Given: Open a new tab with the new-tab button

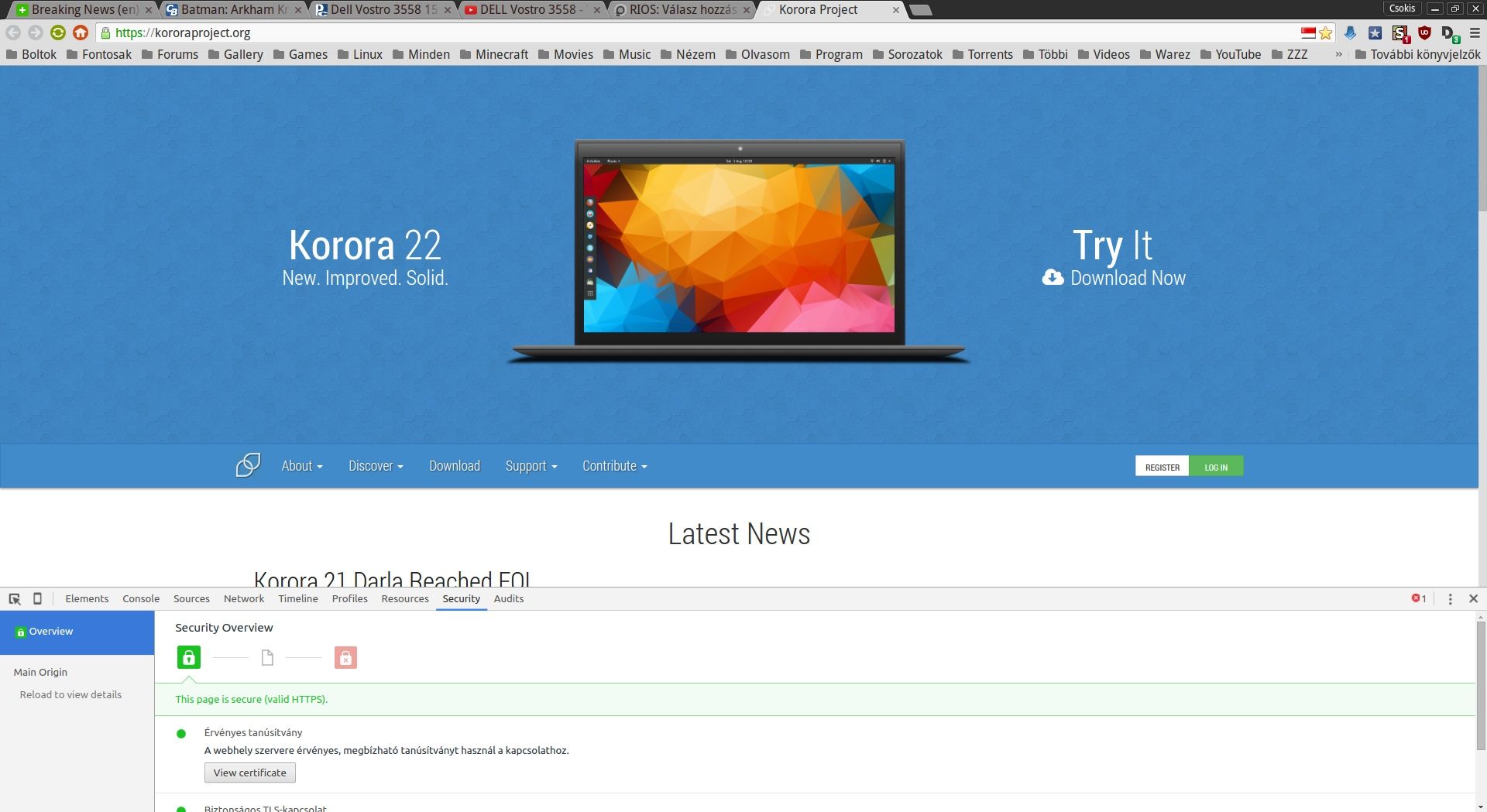Looking at the screenshot, I should tap(920, 10).
